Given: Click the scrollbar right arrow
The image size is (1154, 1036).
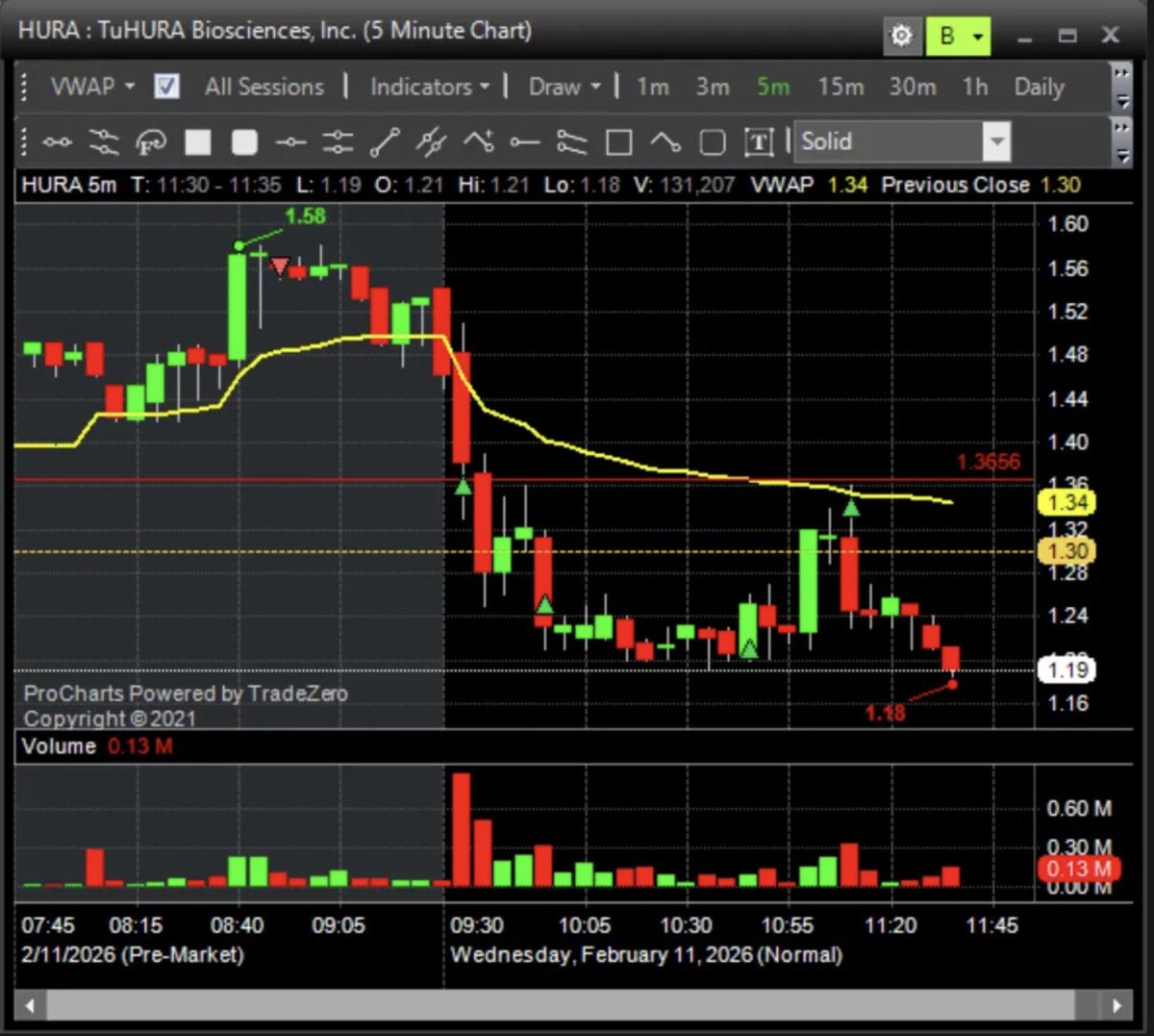Looking at the screenshot, I should (1116, 1006).
